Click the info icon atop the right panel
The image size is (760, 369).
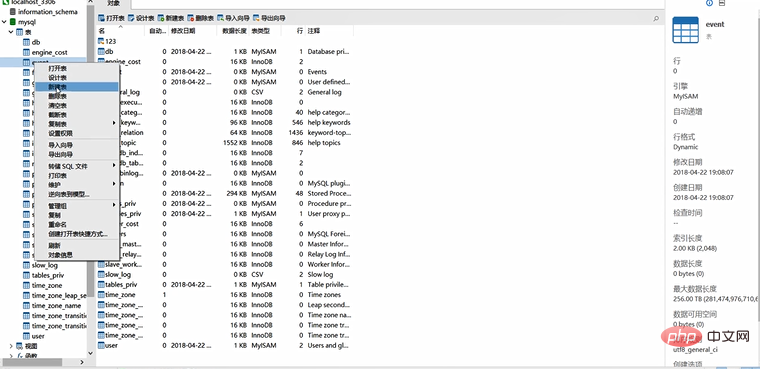710,3
